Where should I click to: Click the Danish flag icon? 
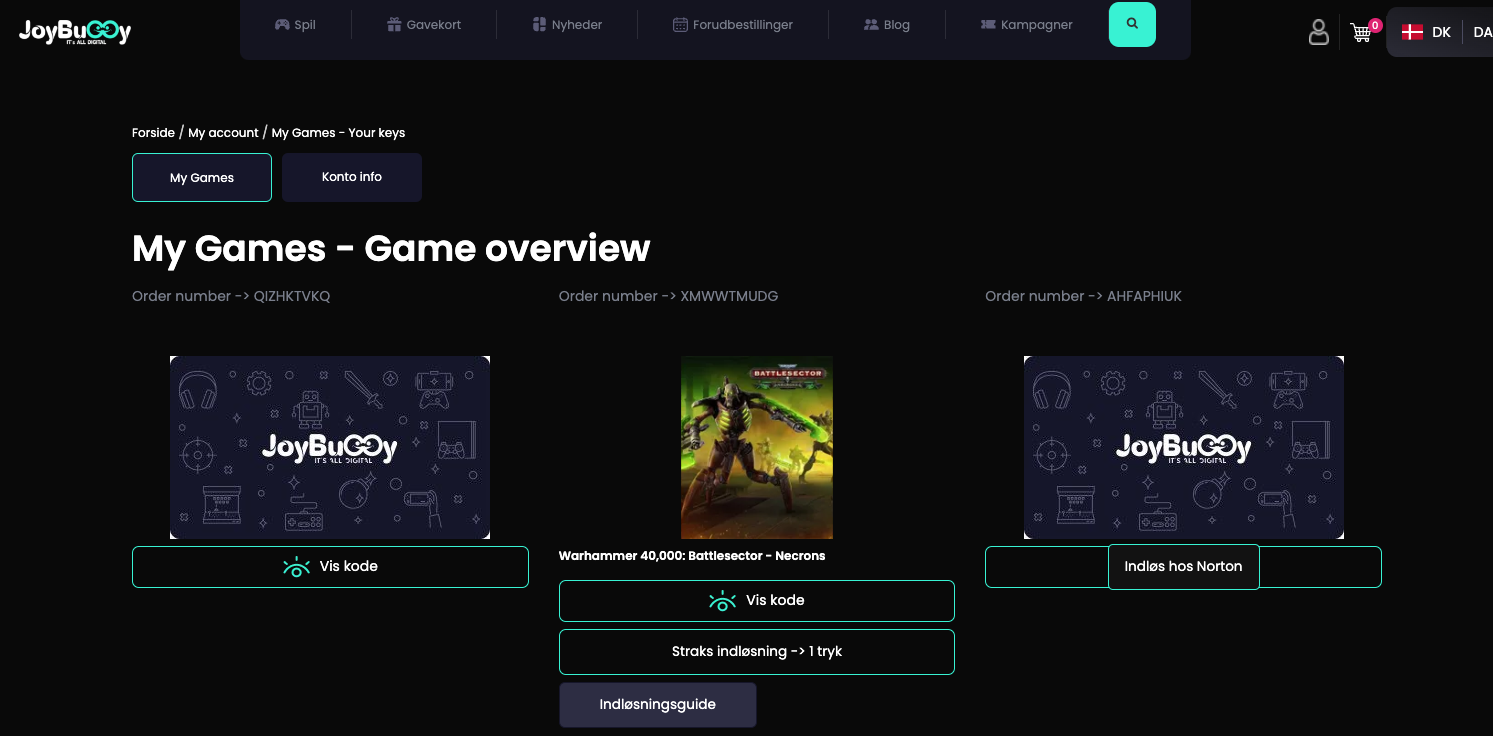(1412, 32)
